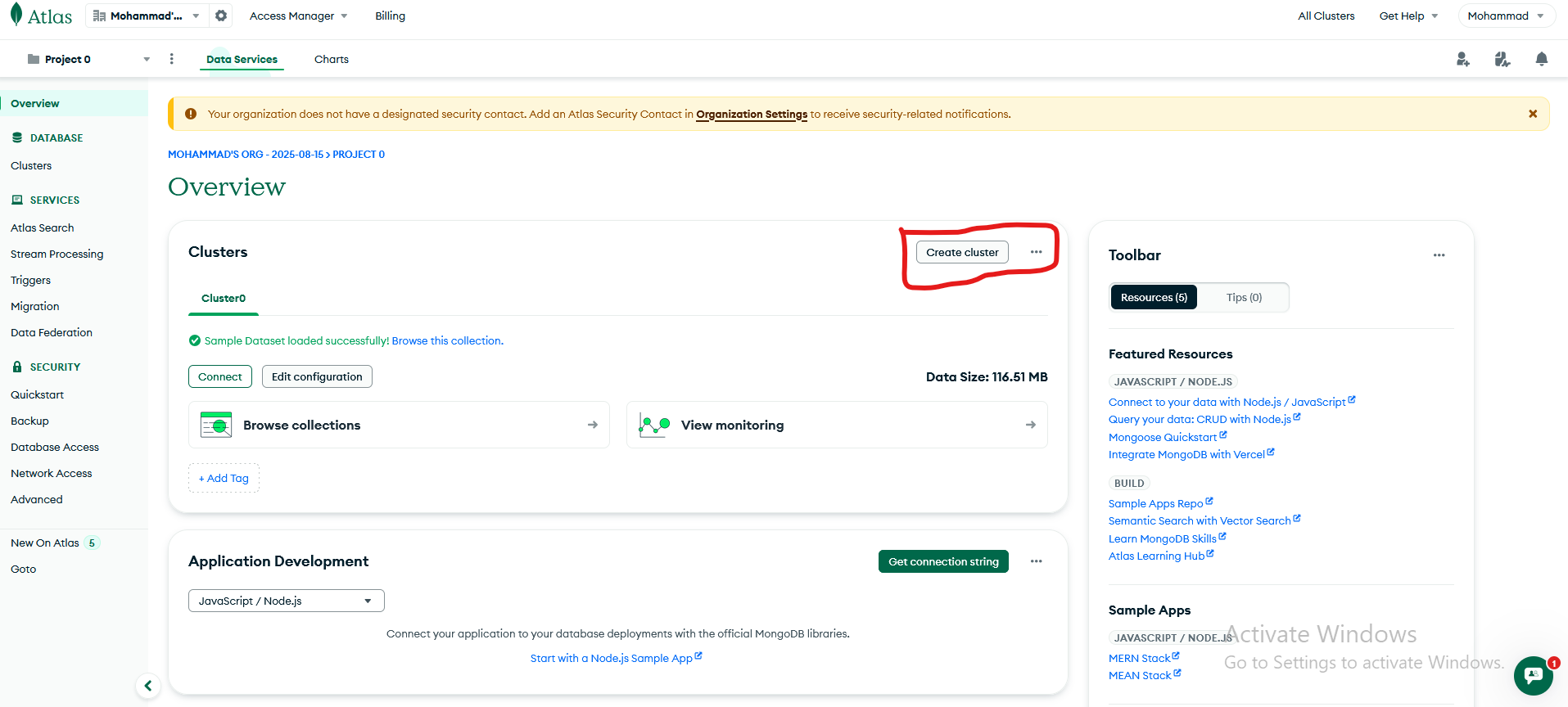Viewport: 1568px width, 707px height.
Task: Switch to Tips tab in Toolbar
Action: click(1244, 298)
